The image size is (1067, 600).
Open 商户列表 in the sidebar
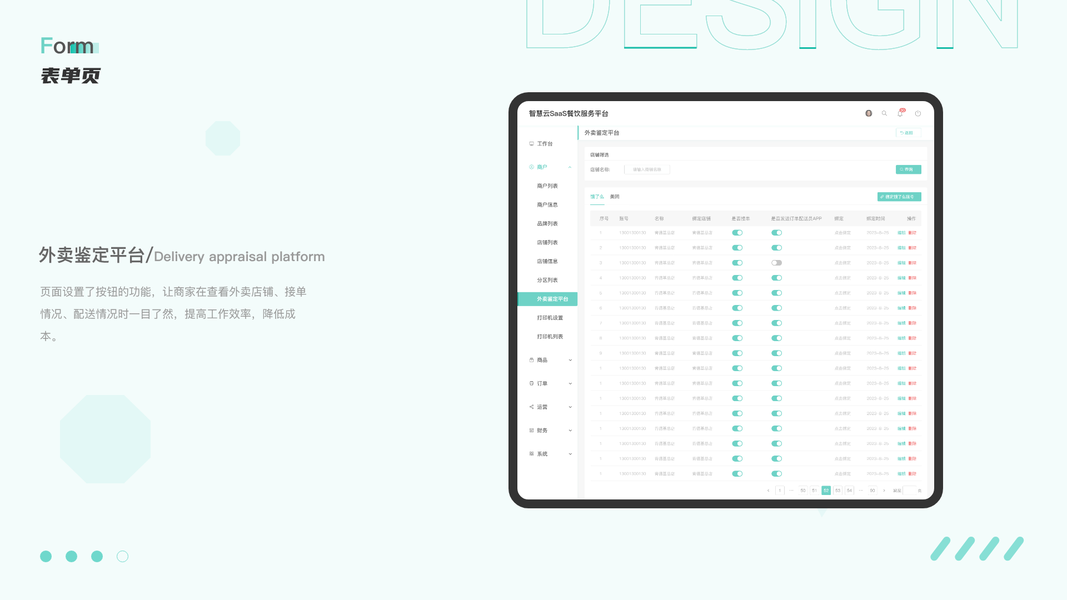click(547, 186)
